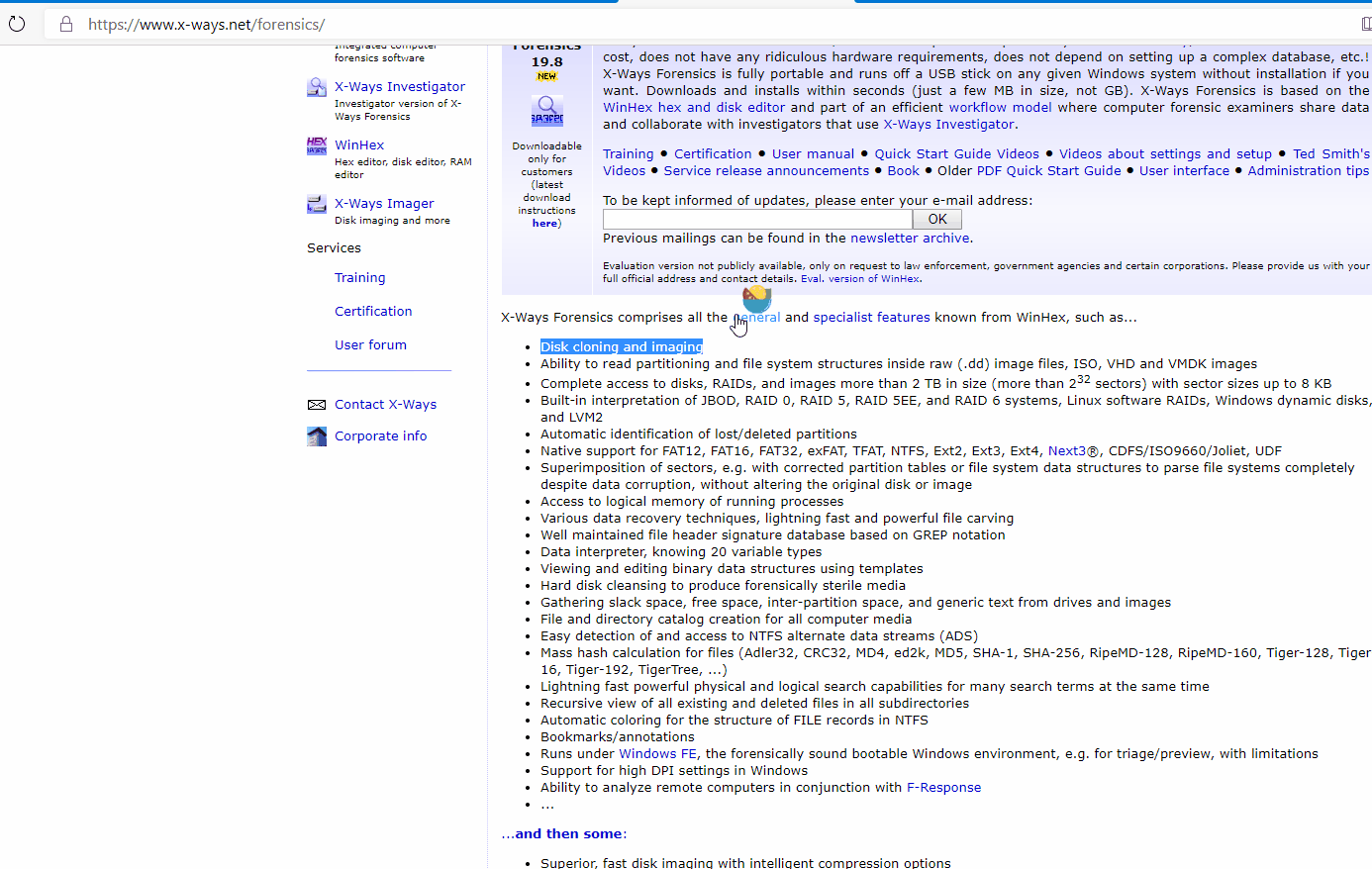Click 'Automatic identification of lost/deleted partitions' item

(x=699, y=434)
